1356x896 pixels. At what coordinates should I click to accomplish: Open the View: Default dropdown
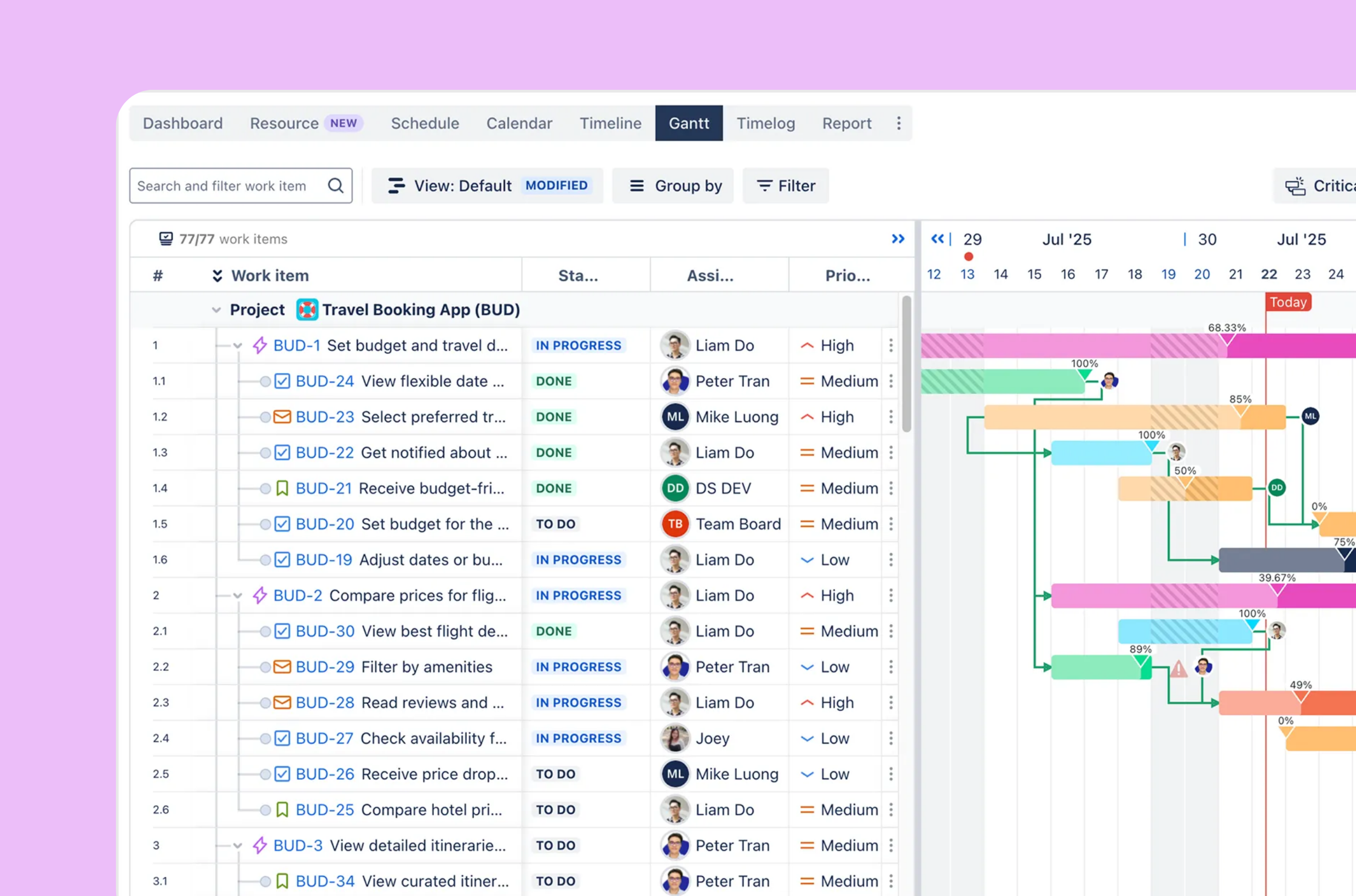(x=463, y=186)
